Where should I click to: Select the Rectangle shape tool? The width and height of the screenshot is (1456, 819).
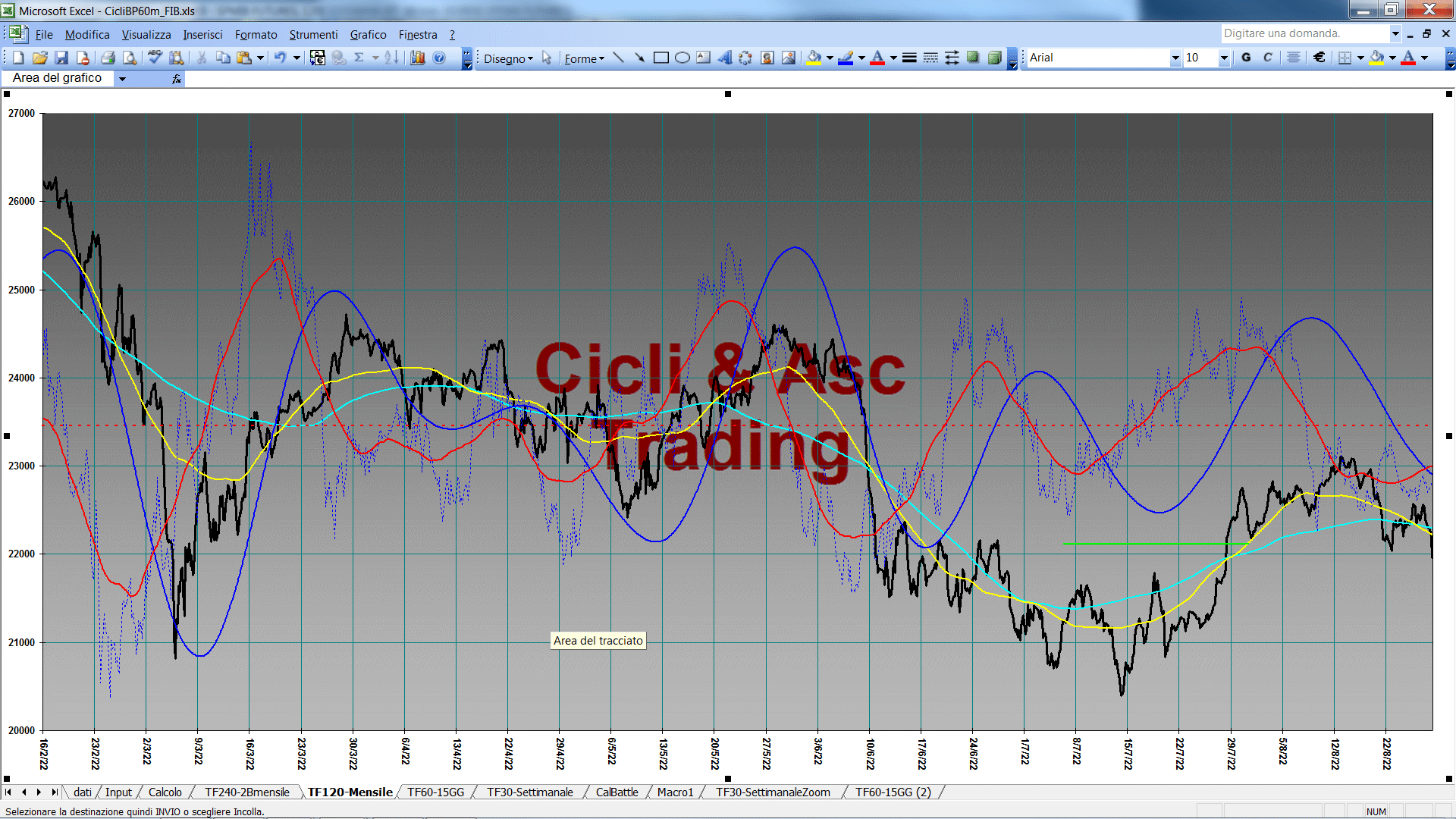661,58
